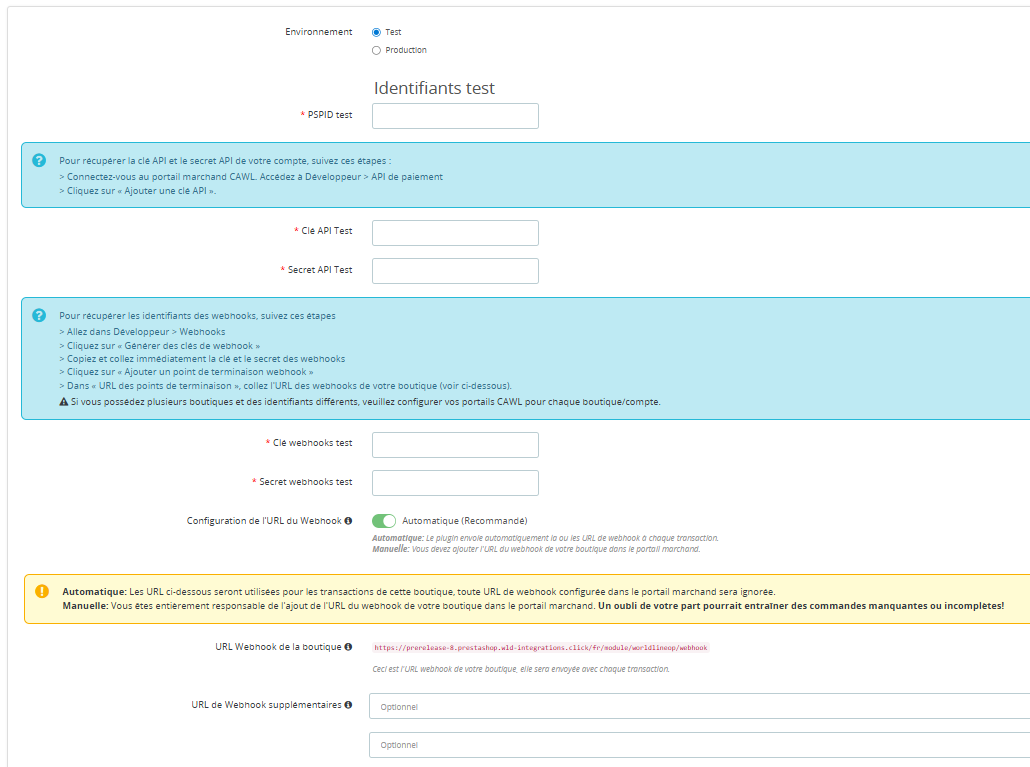The height and width of the screenshot is (767, 1030).
Task: Click the first additional webhook URL field
Action: (x=699, y=707)
